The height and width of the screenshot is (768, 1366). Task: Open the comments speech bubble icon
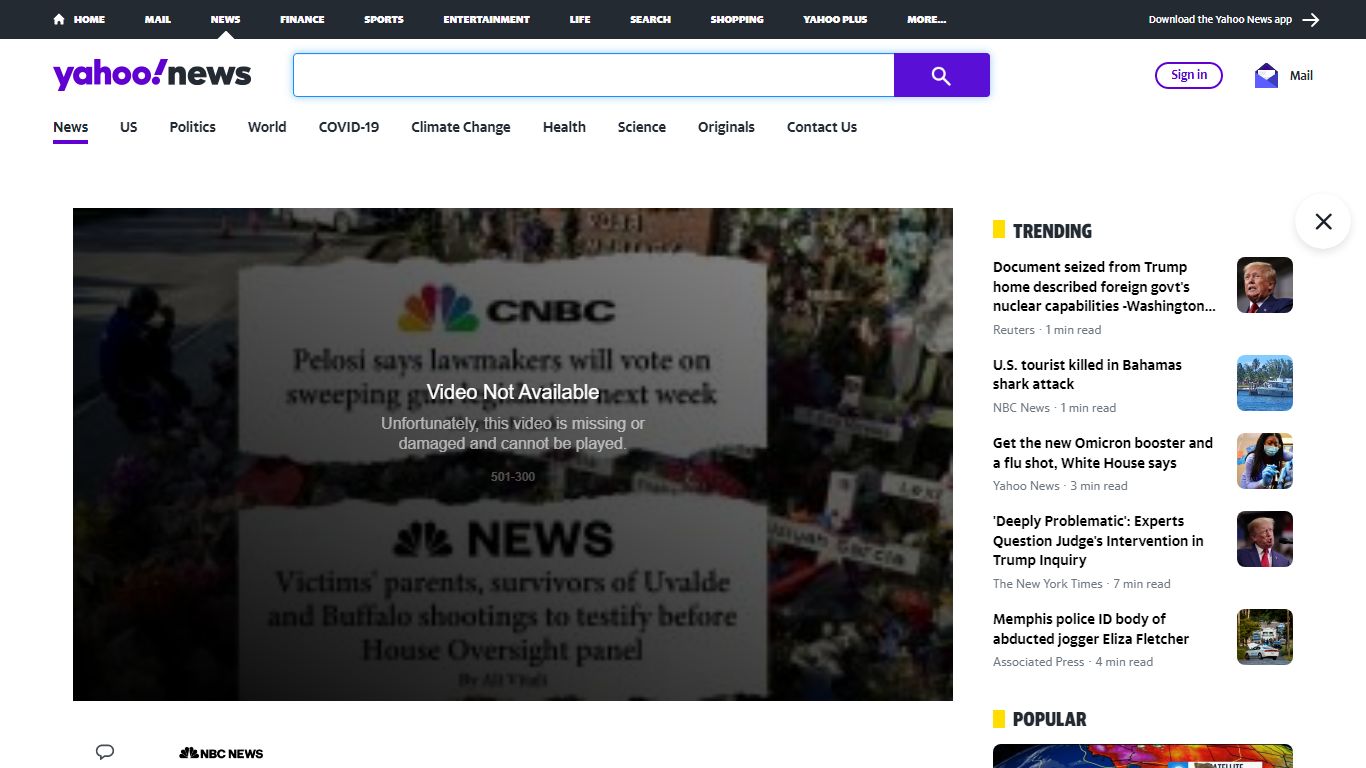coord(105,752)
